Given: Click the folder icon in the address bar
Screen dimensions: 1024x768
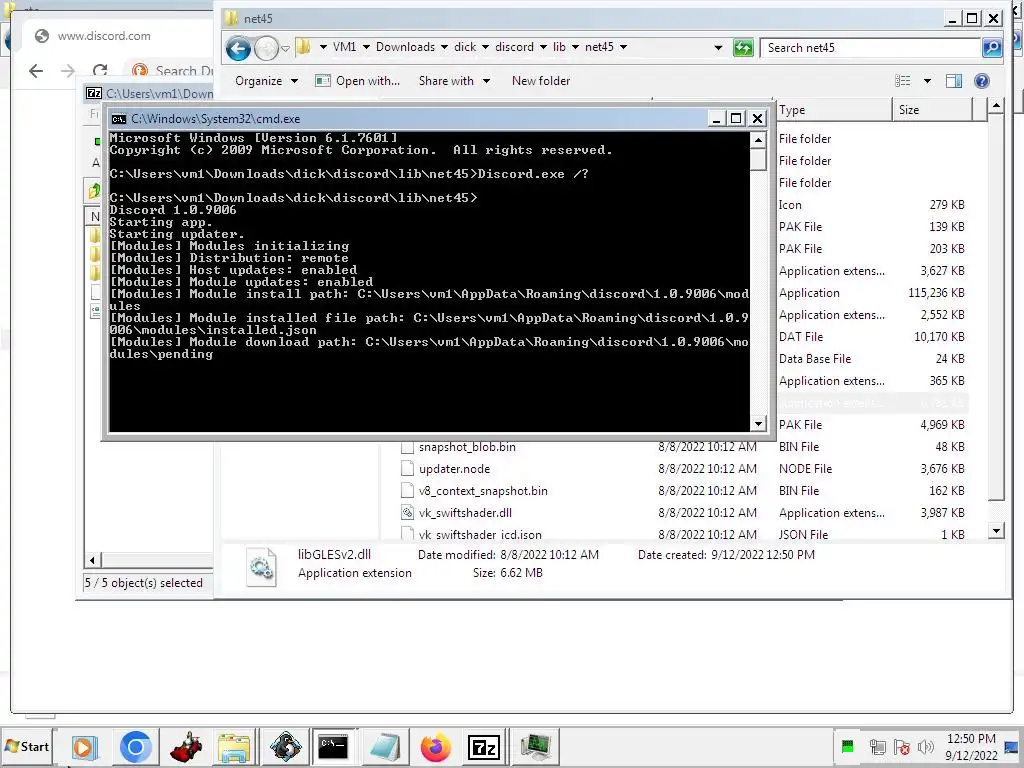Looking at the screenshot, I should 303,46.
